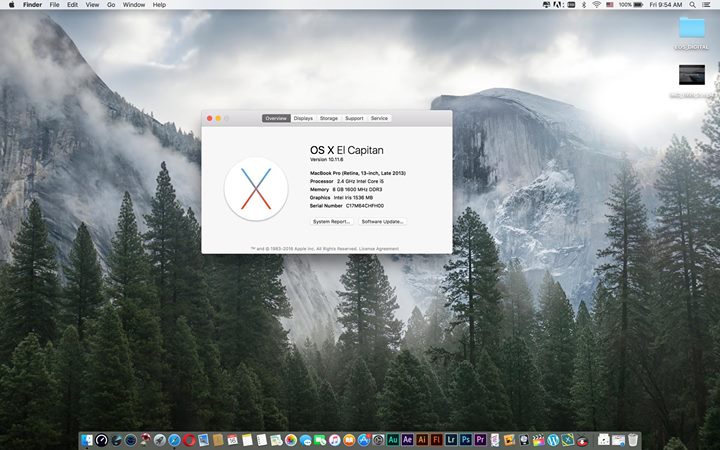This screenshot has width=720, height=450.
Task: Open the Trash in the Dock
Action: (633, 440)
